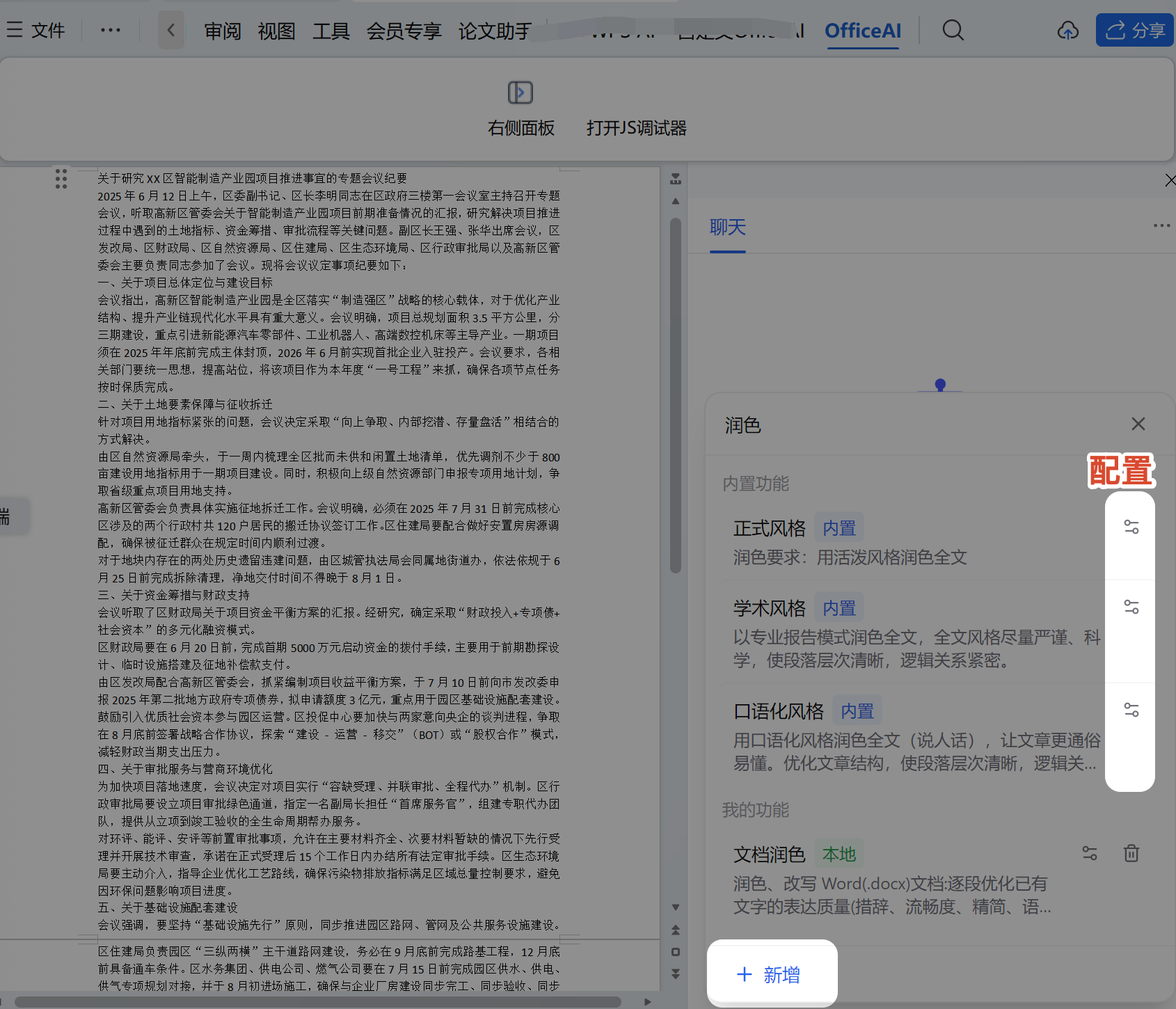Close the OfficeAI side panel
1176x1009 pixels.
(1170, 180)
